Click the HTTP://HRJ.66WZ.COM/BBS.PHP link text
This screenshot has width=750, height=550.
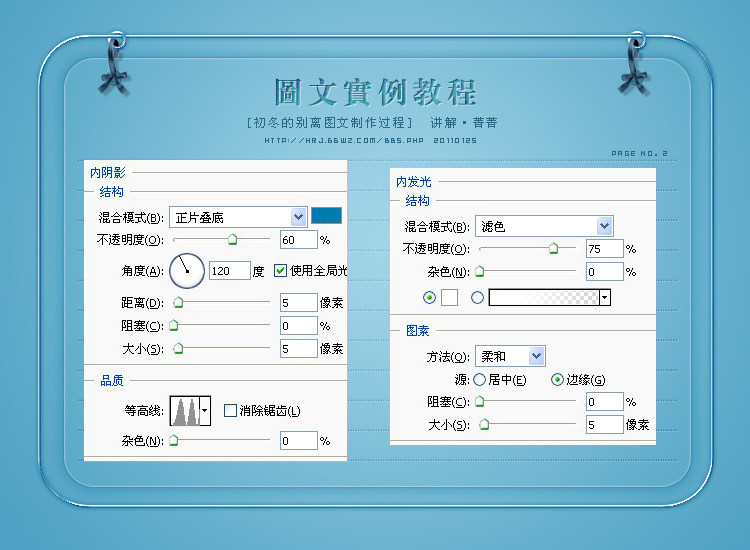coord(344,141)
